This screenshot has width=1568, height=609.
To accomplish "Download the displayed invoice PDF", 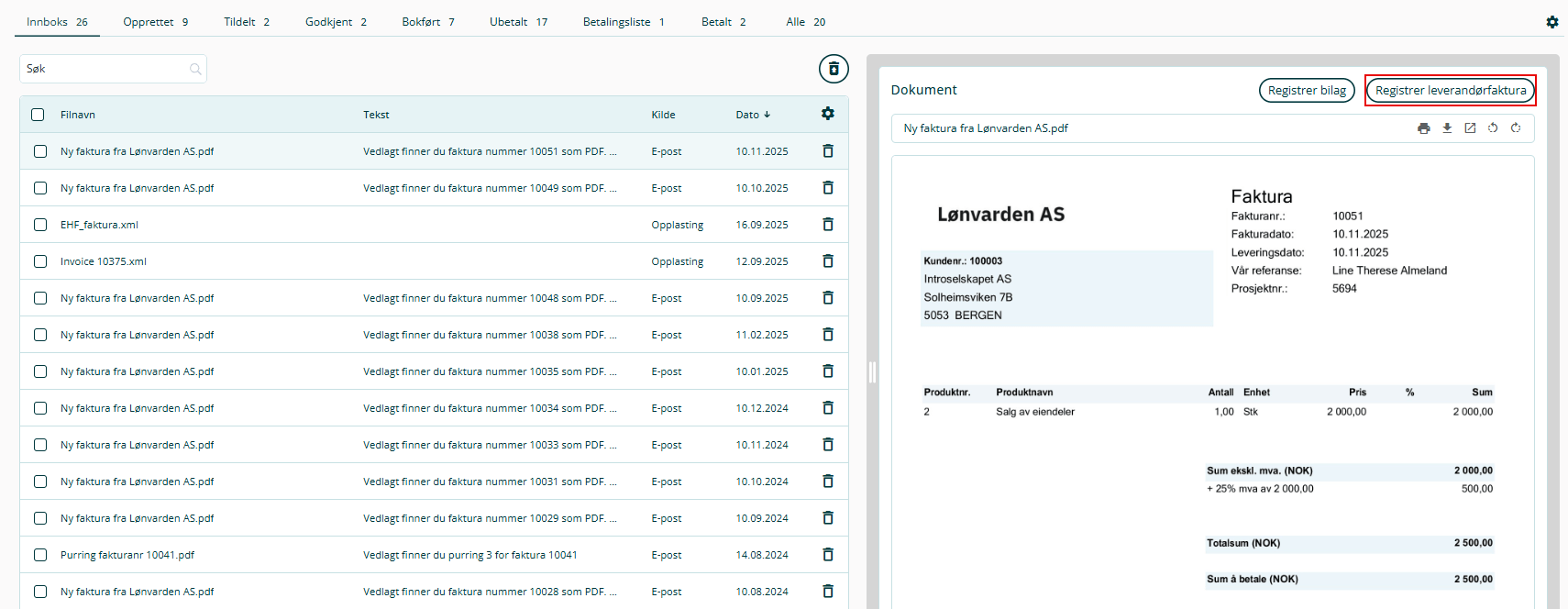I will (x=1447, y=128).
